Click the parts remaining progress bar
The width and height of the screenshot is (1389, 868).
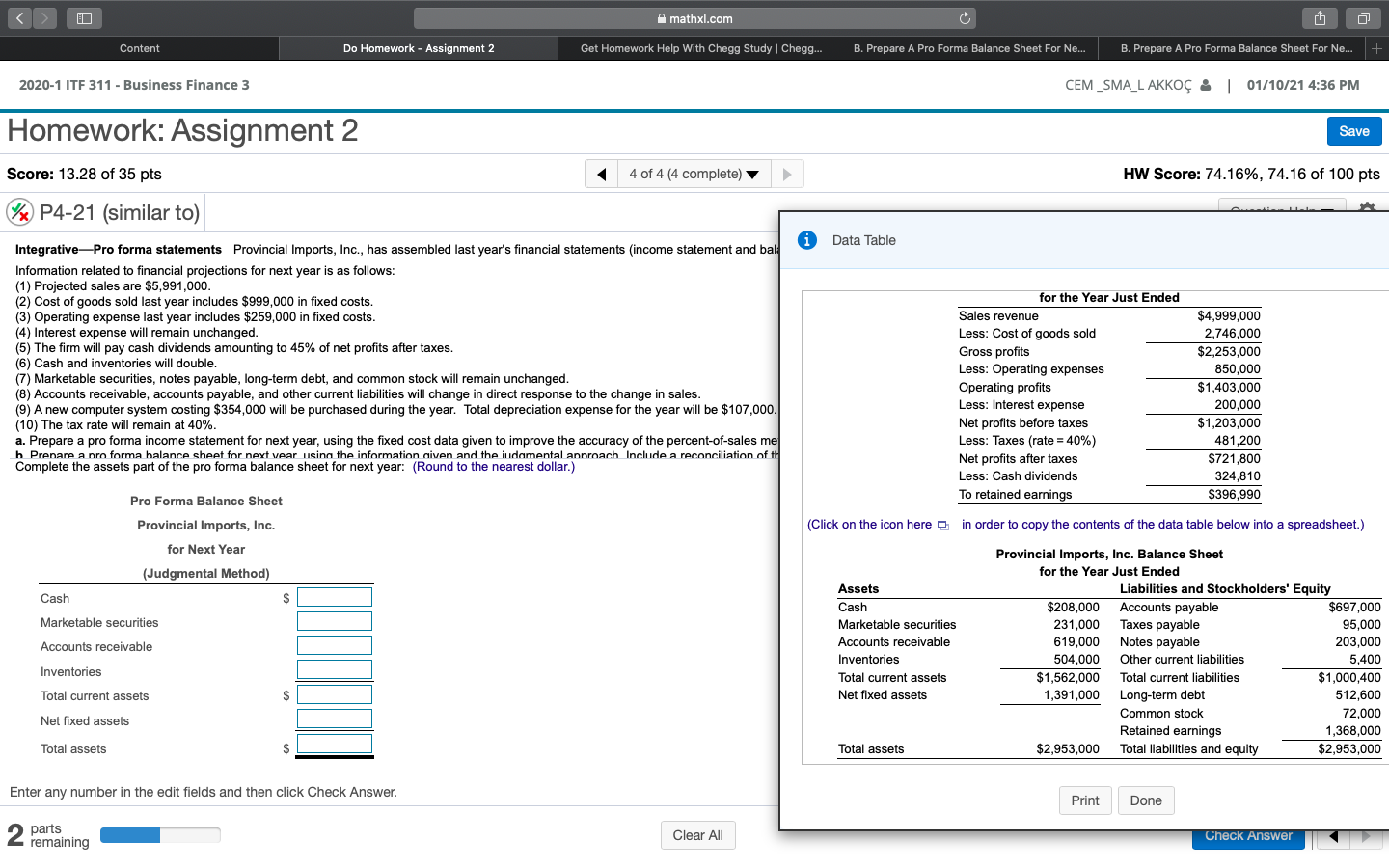tap(160, 834)
